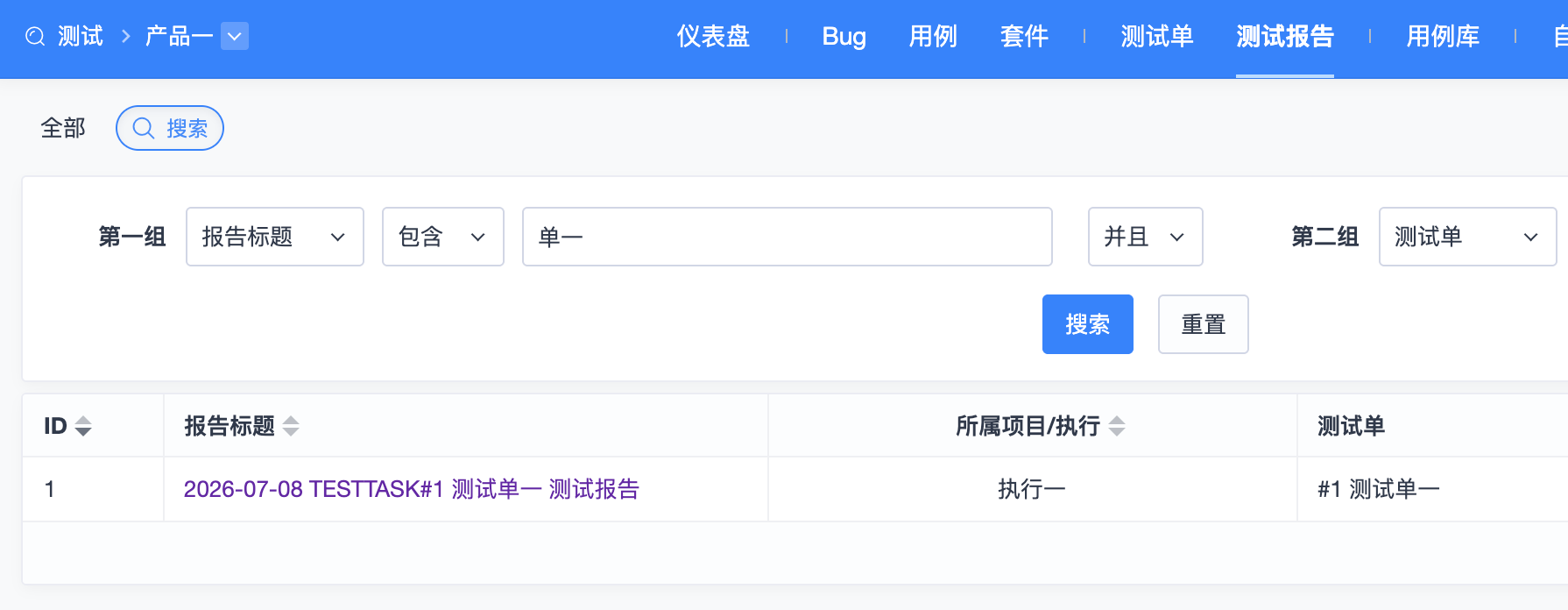Screen dimensions: 1568x610
Task: Click the search value field containing 单一
Action: (x=787, y=237)
